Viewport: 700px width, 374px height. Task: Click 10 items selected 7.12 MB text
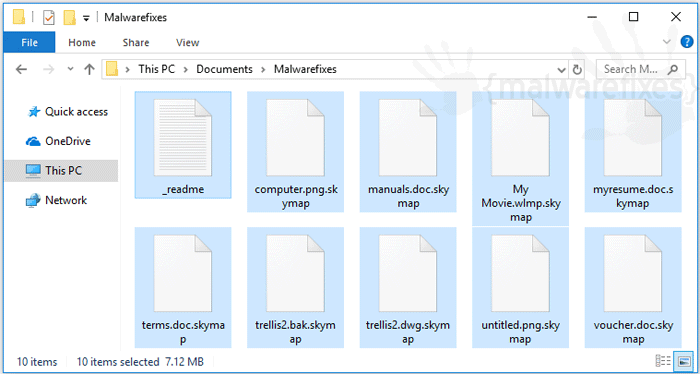tap(140, 362)
